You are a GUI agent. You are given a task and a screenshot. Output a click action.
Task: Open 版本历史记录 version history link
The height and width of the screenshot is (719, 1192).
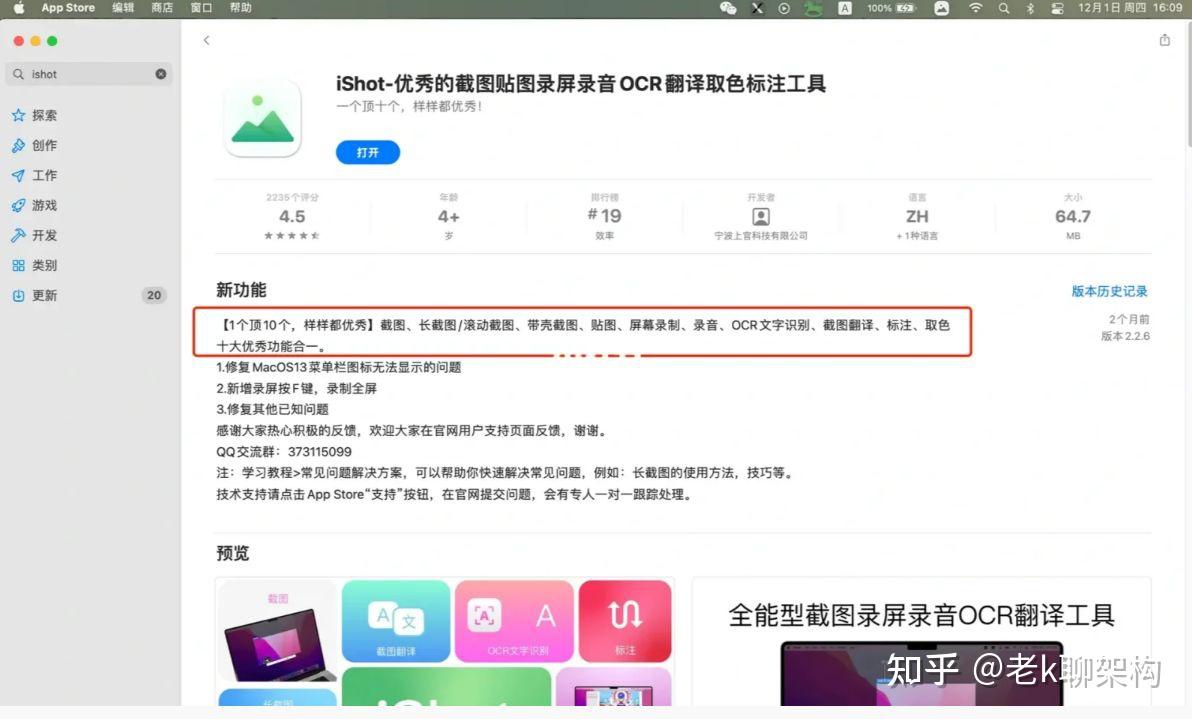[1110, 290]
